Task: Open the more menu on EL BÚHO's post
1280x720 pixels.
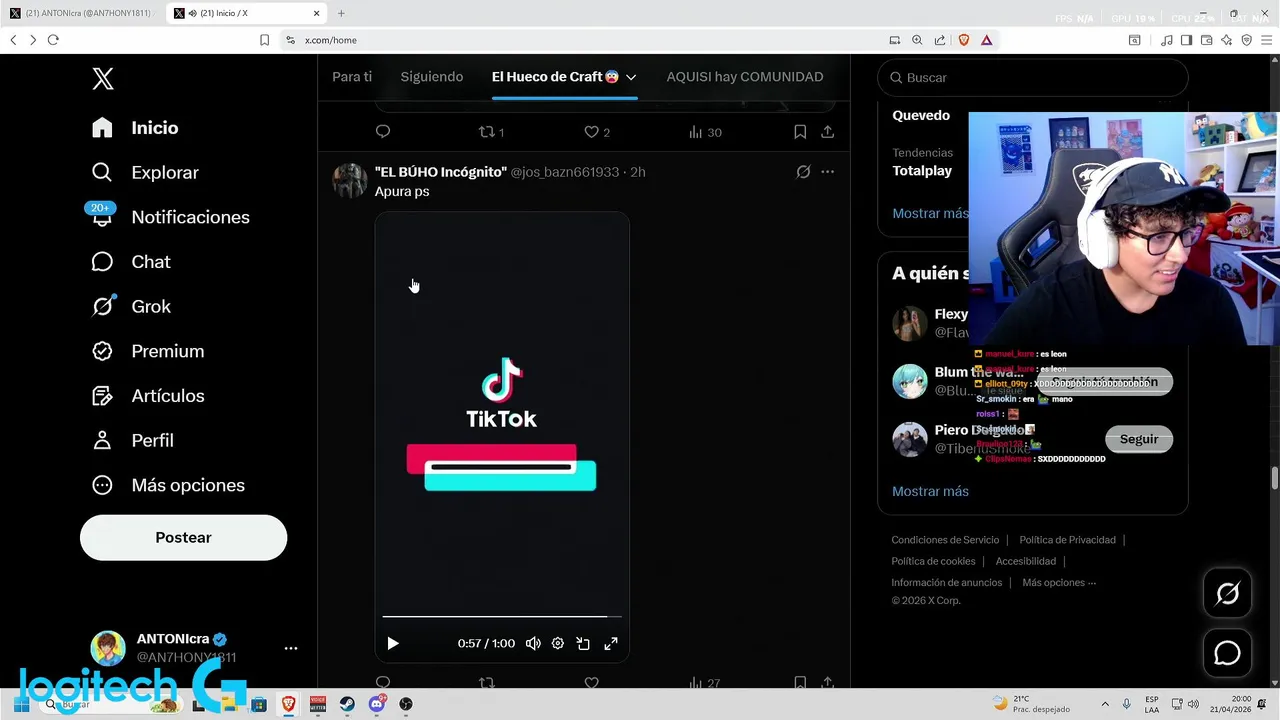Action: [828, 172]
